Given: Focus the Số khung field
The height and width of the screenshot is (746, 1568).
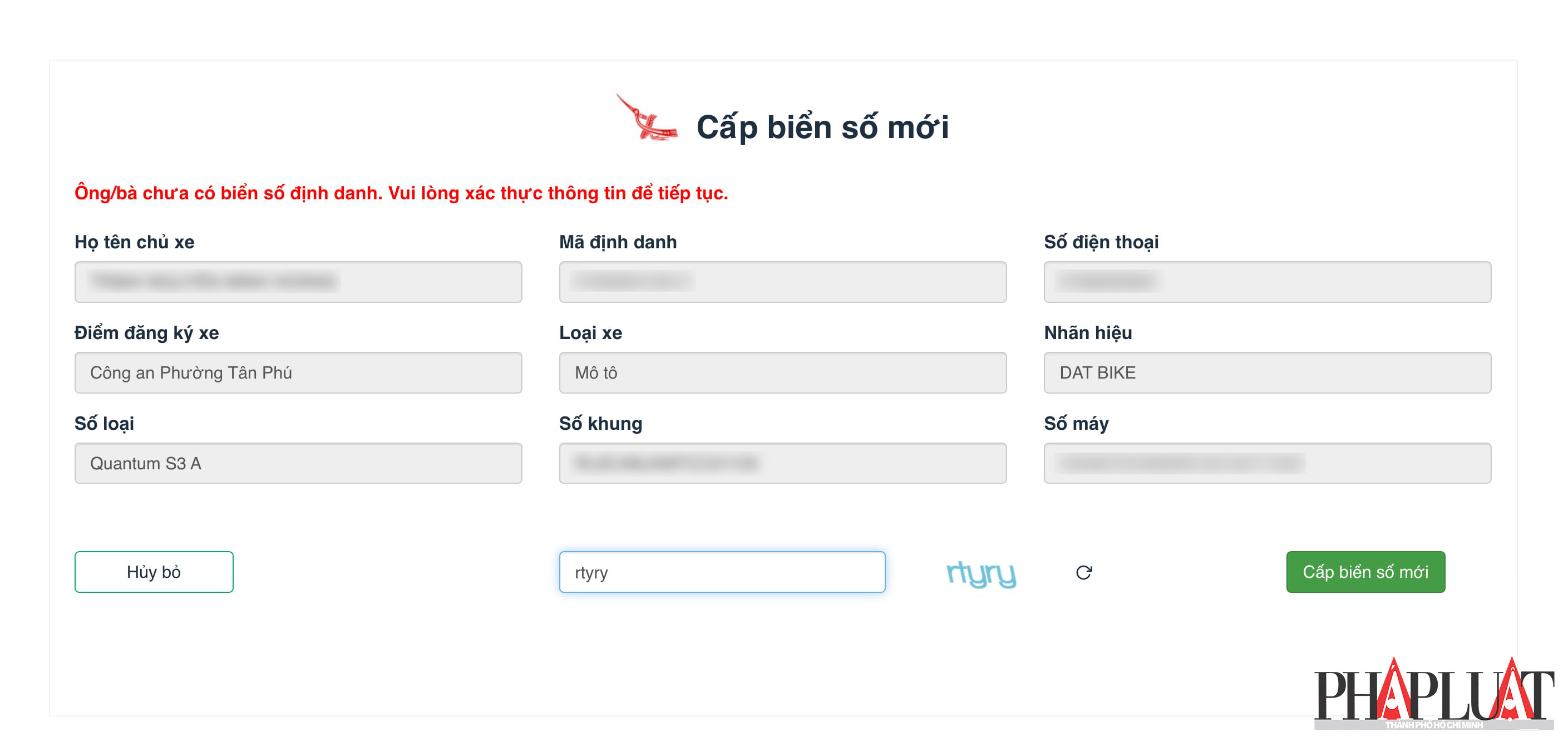Looking at the screenshot, I should click(x=782, y=463).
